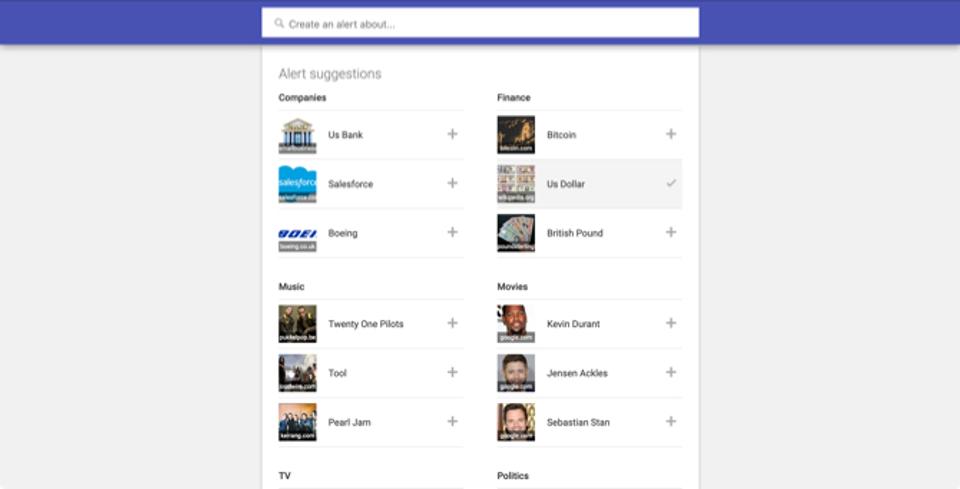This screenshot has height=489, width=960.
Task: Add Salesforce alert using its plus icon
Action: pos(452,183)
